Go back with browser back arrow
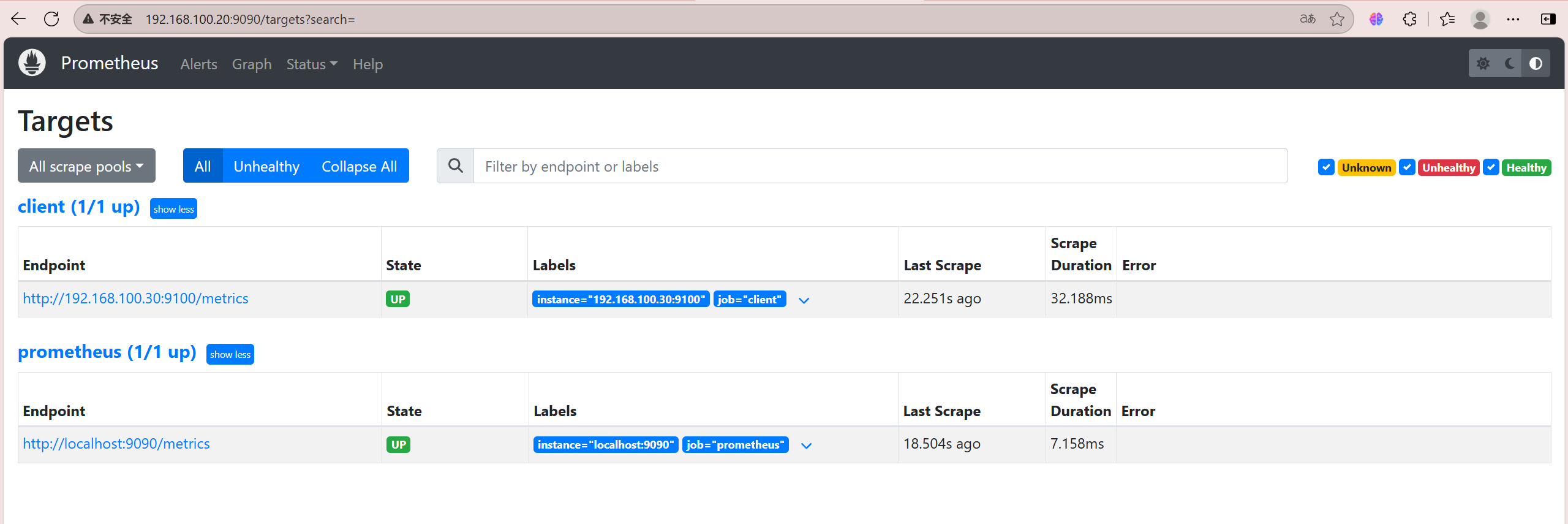This screenshot has height=524, width=1568. (x=18, y=19)
